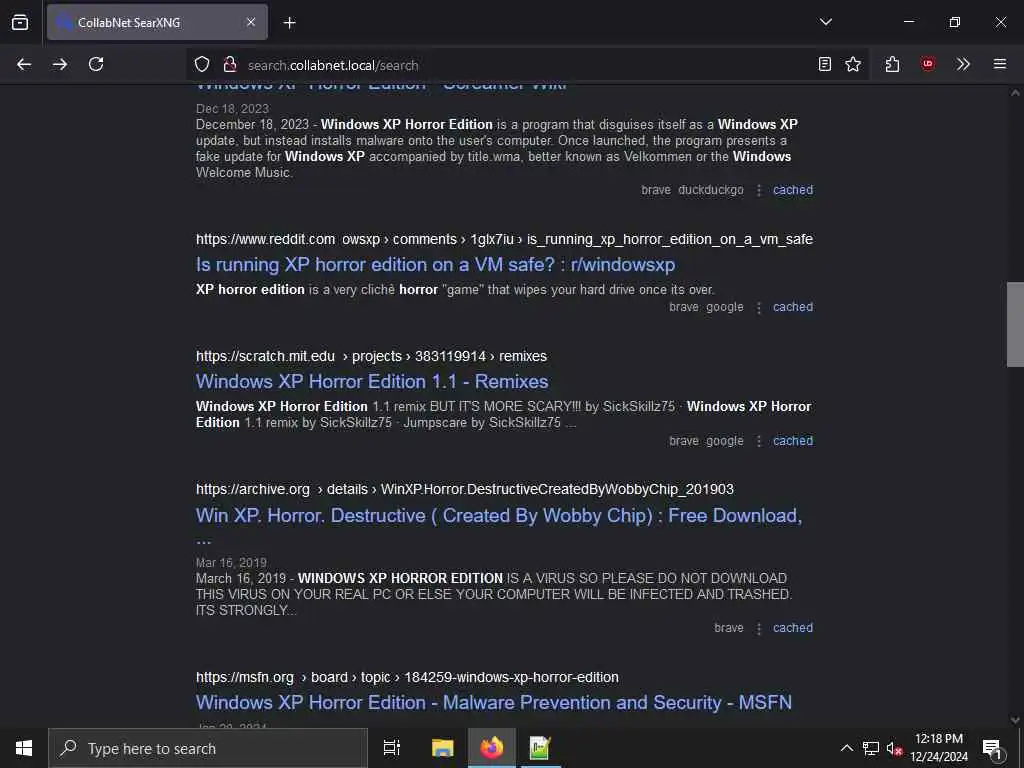The width and height of the screenshot is (1024, 768).
Task: Click the 'duckduckgo' engine label
Action: (711, 190)
